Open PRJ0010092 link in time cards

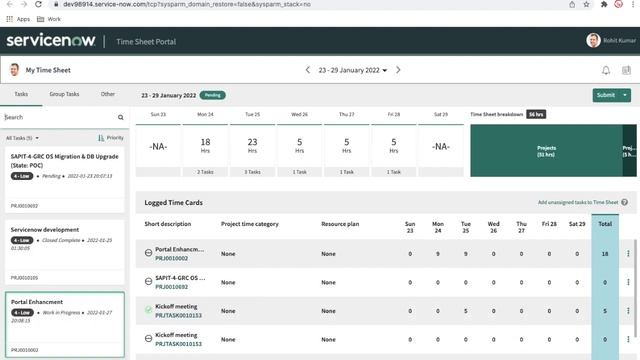coord(171,287)
